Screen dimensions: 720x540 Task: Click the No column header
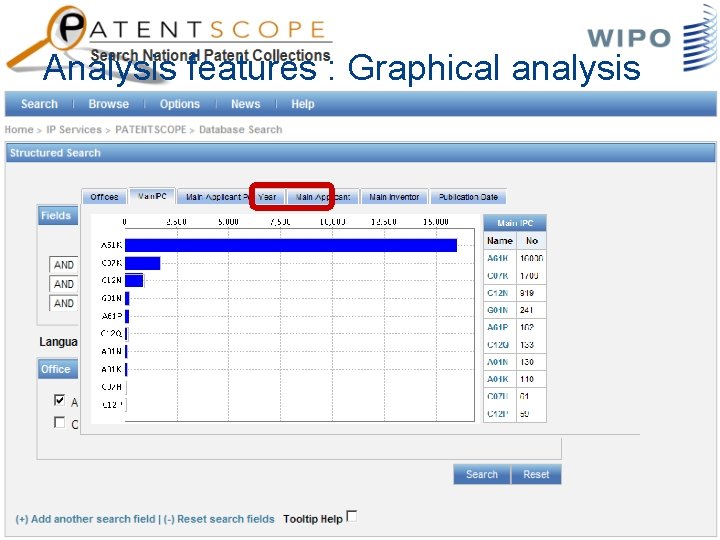532,241
